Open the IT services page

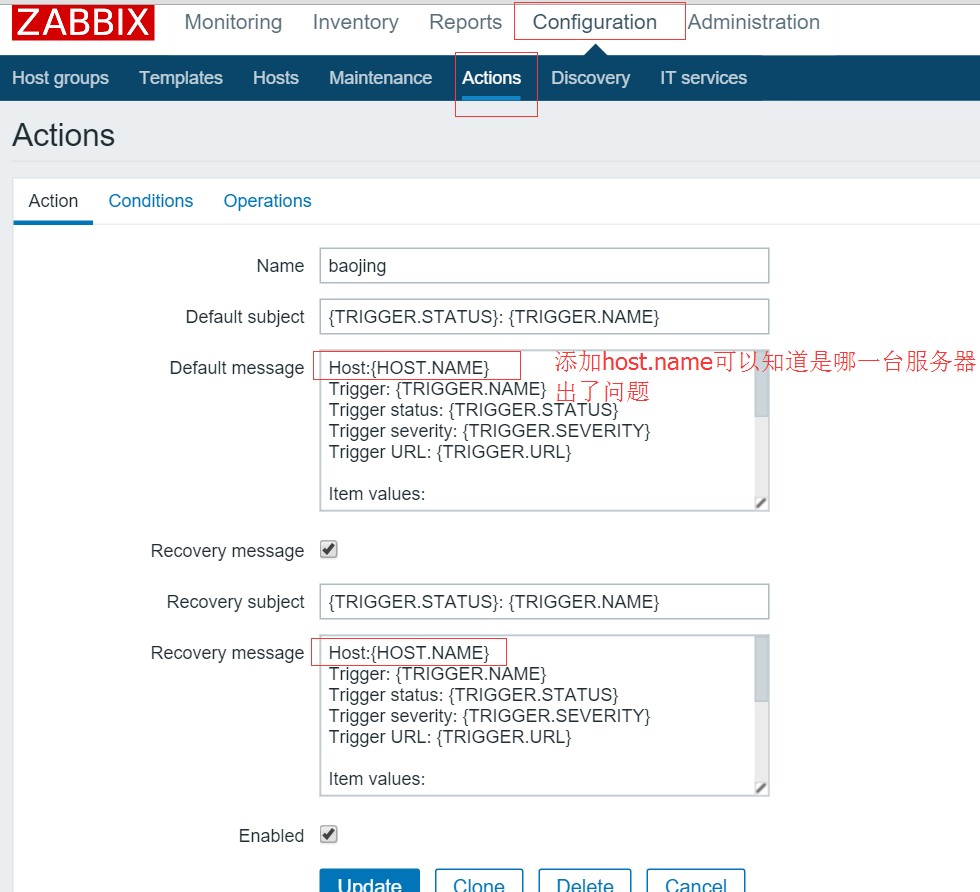tap(703, 77)
